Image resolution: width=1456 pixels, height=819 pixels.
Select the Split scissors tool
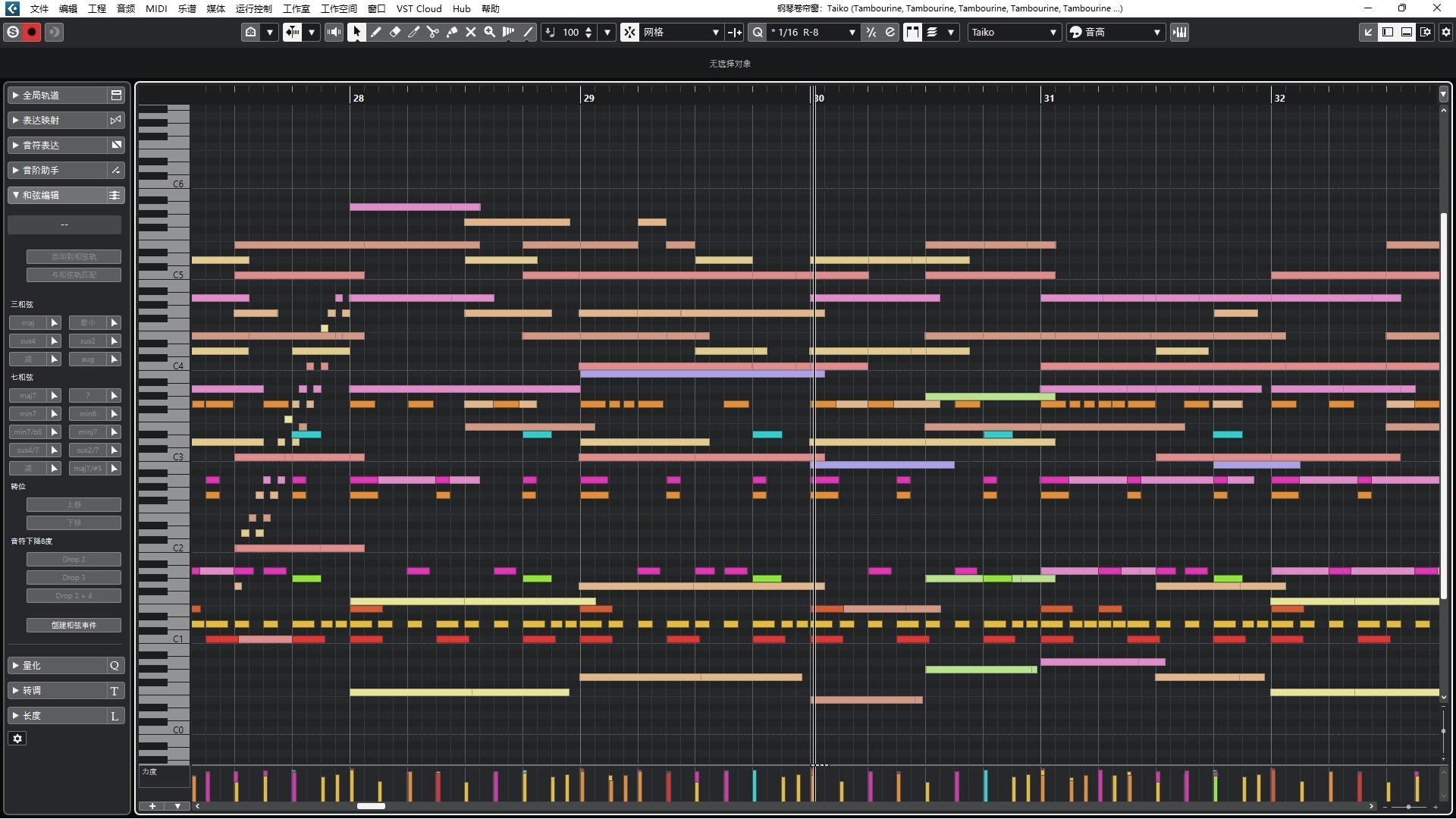(x=432, y=32)
